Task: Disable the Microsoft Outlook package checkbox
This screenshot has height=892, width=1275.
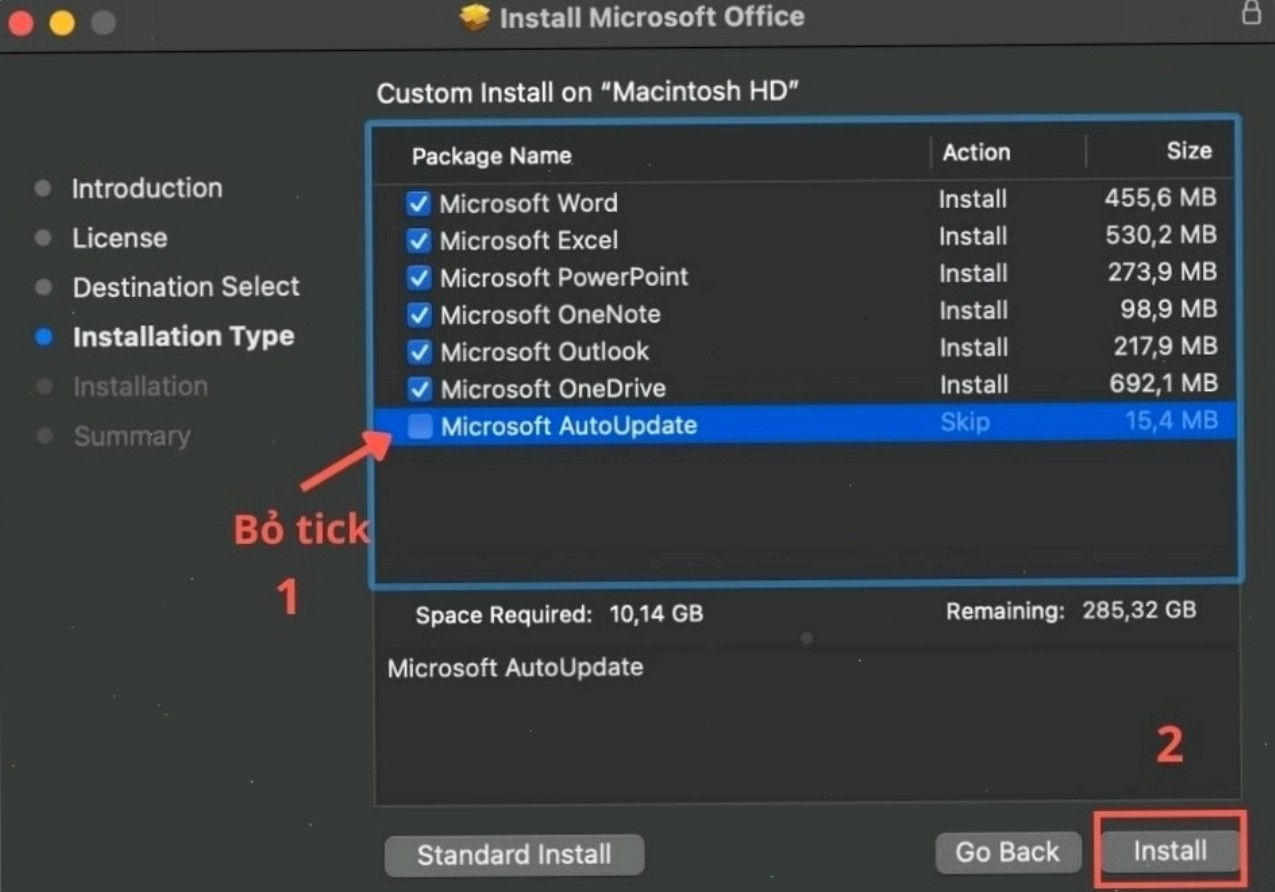Action: tap(419, 352)
